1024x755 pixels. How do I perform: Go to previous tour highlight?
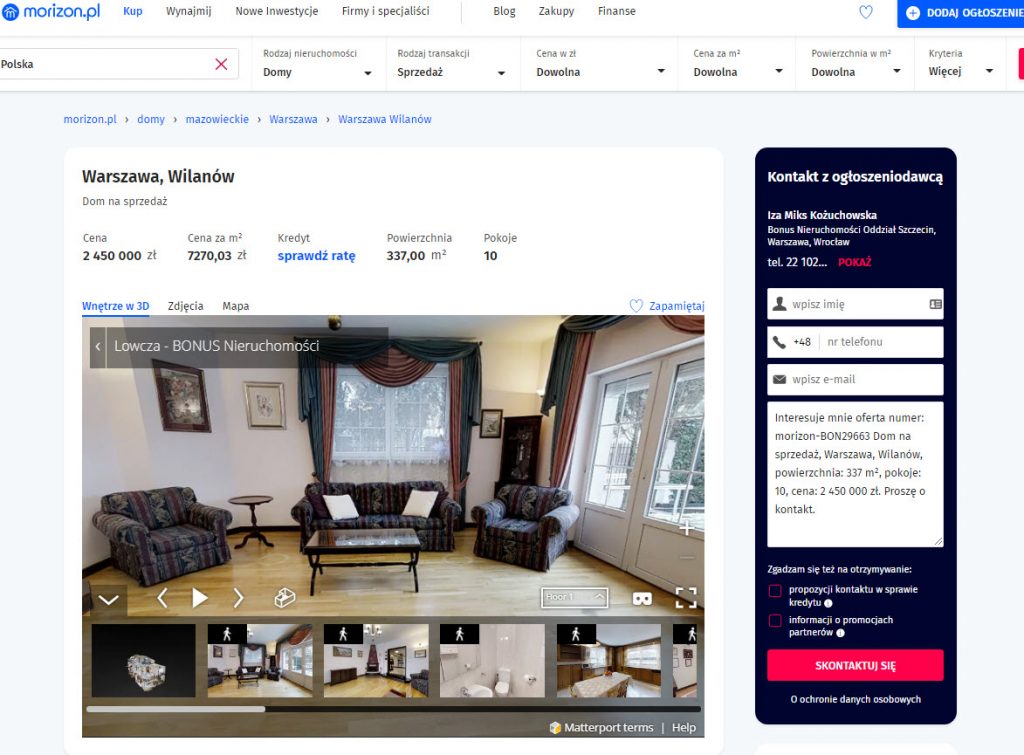click(162, 598)
